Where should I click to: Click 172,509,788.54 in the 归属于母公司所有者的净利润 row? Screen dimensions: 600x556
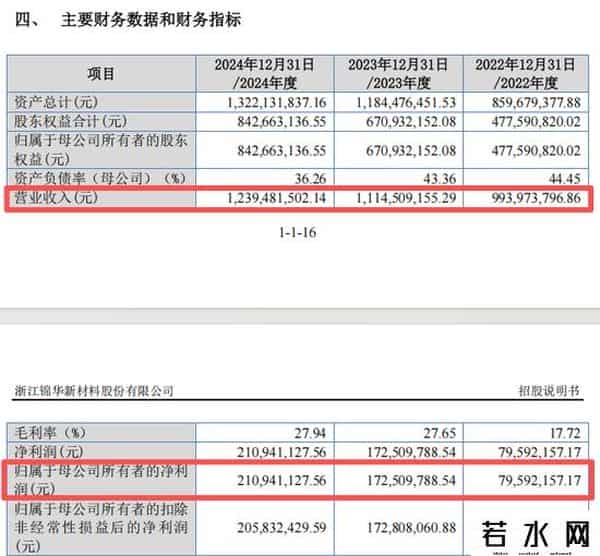(x=411, y=481)
